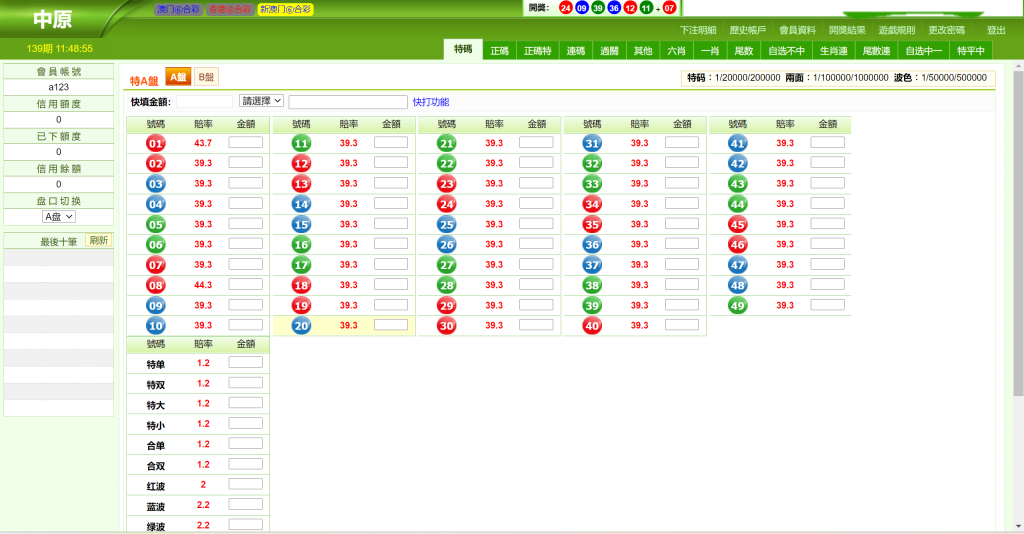
Task: Click the amount field for number 49
Action: click(827, 304)
